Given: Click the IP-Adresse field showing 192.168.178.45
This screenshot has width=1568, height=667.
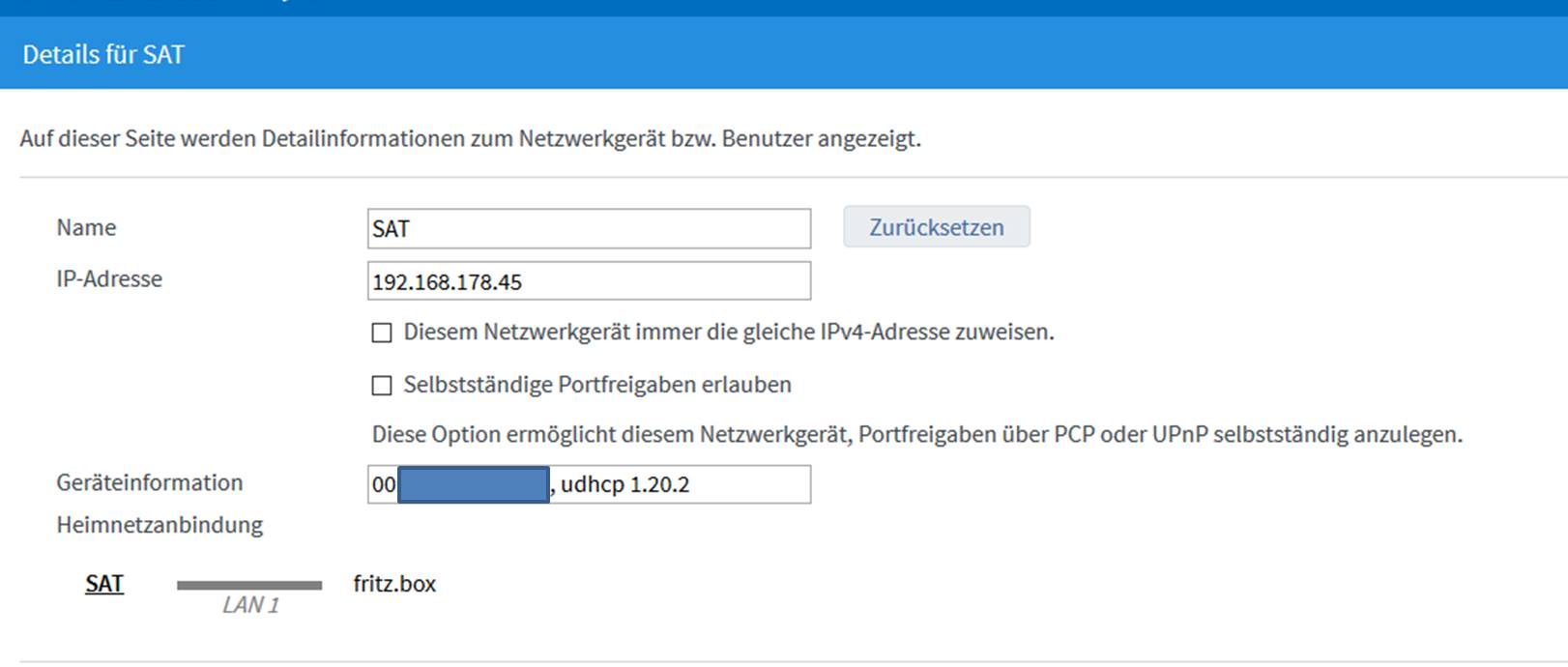Looking at the screenshot, I should (x=588, y=281).
